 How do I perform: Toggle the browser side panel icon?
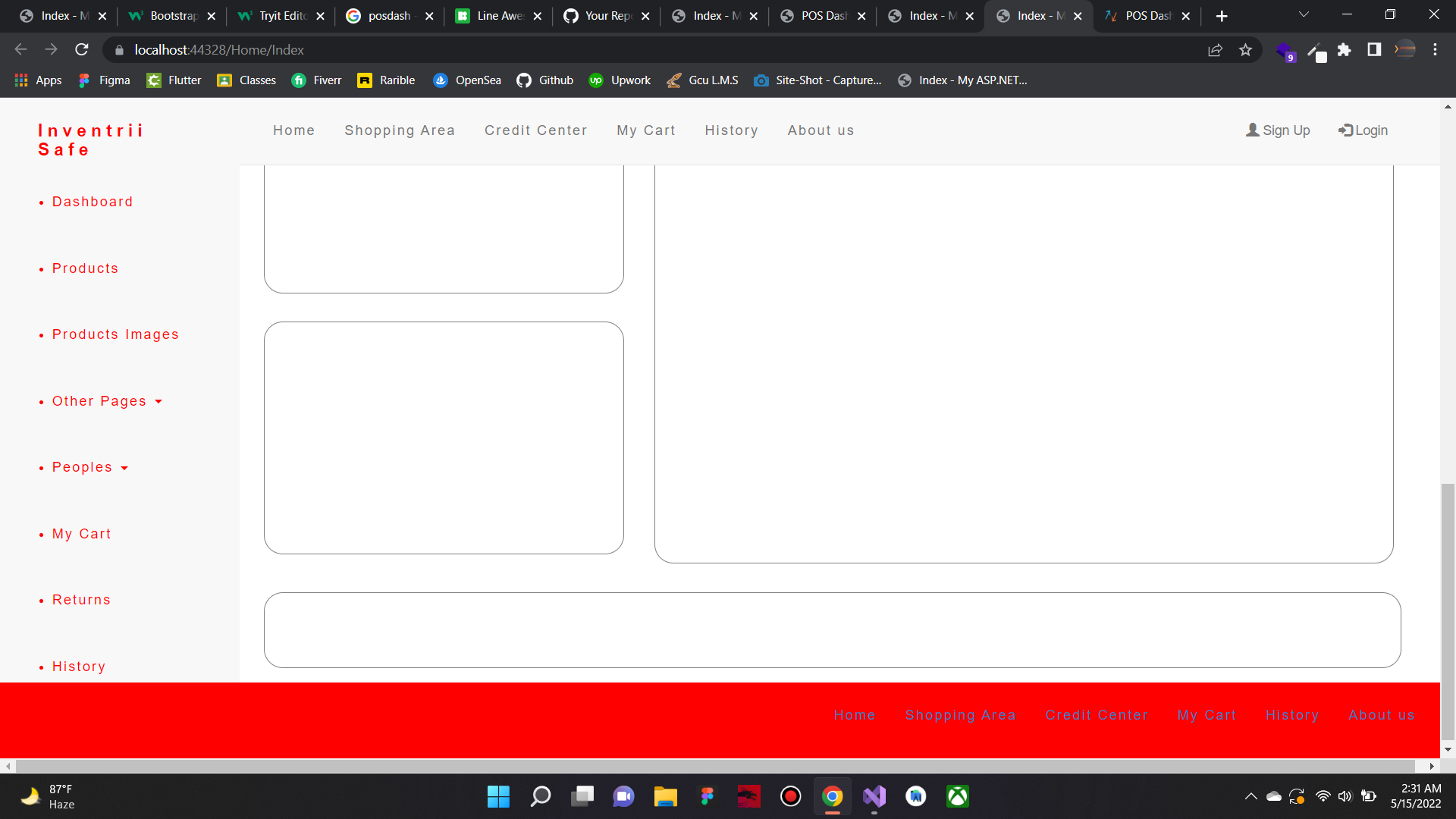coord(1373,49)
